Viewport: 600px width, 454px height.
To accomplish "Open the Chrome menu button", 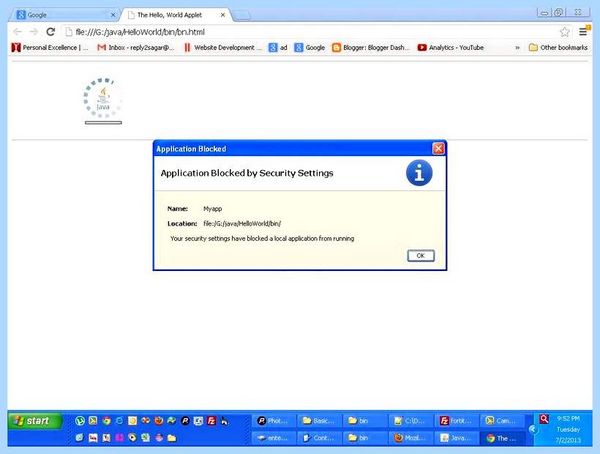I will [x=583, y=32].
